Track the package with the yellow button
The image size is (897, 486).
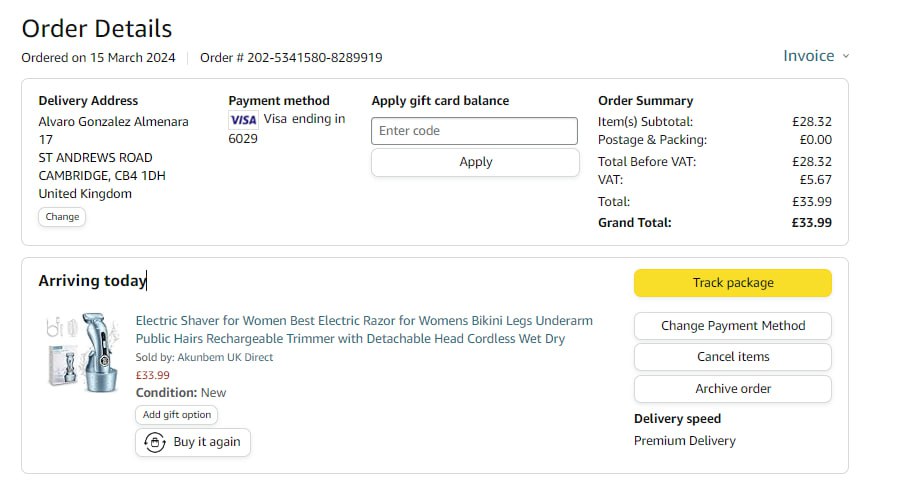pyautogui.click(x=732, y=283)
